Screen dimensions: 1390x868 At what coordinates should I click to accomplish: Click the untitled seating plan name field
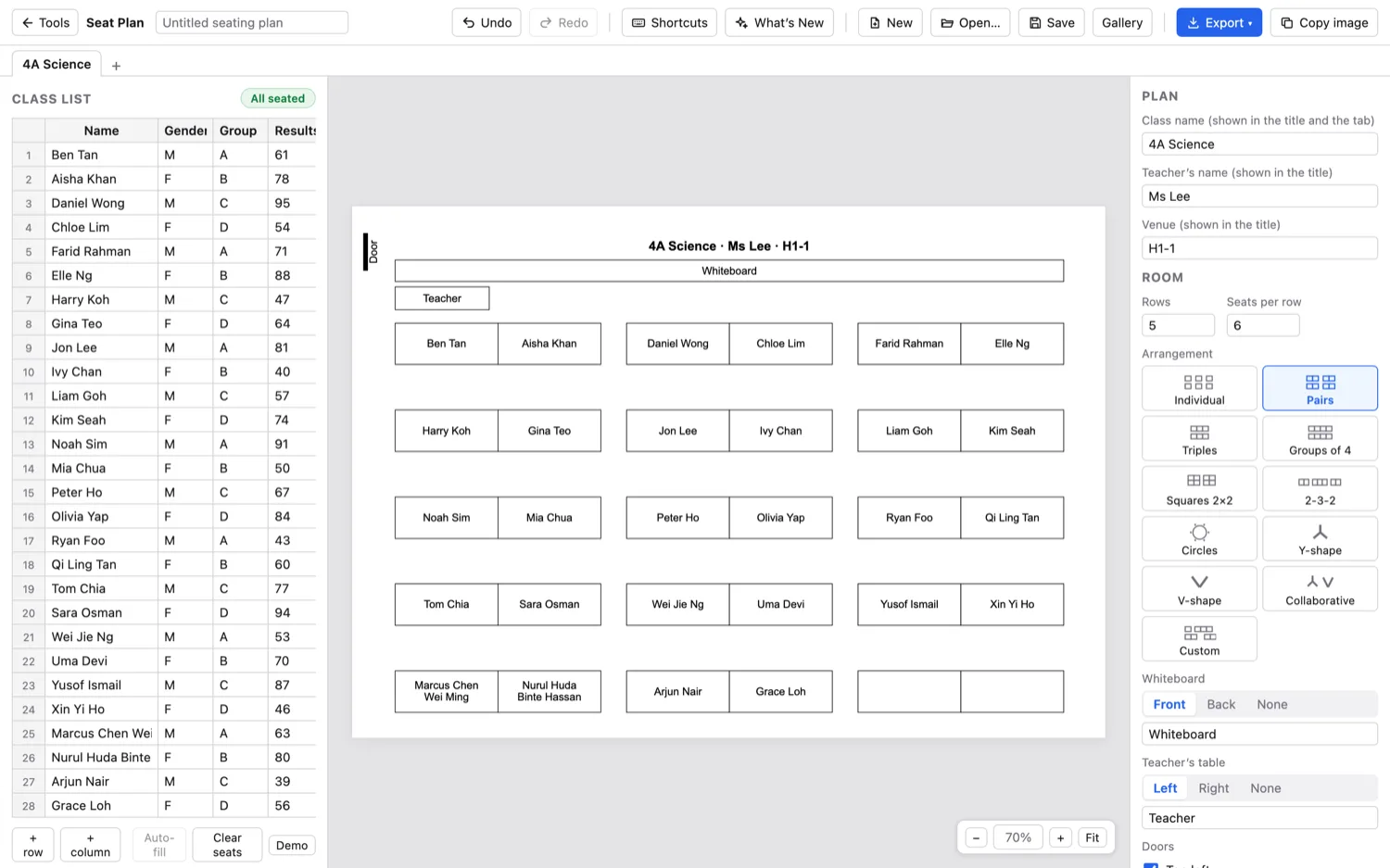click(x=252, y=22)
